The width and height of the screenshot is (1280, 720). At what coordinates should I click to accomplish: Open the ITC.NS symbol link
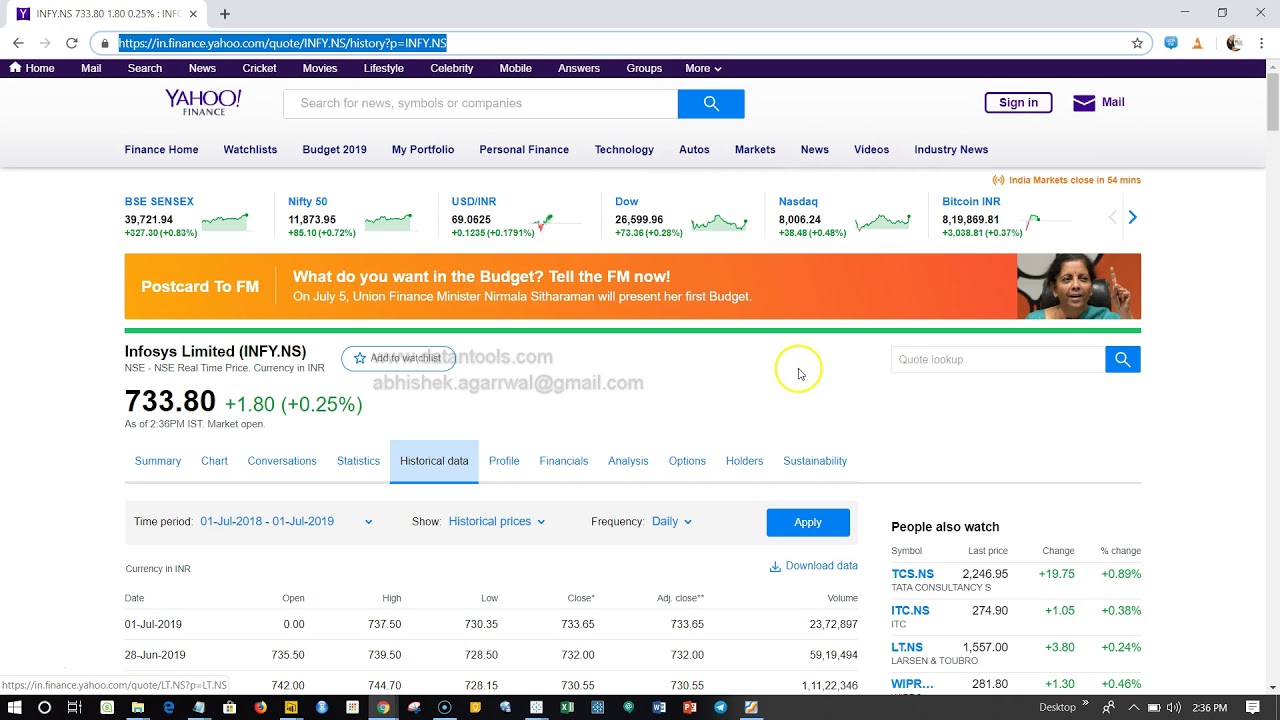coord(910,610)
